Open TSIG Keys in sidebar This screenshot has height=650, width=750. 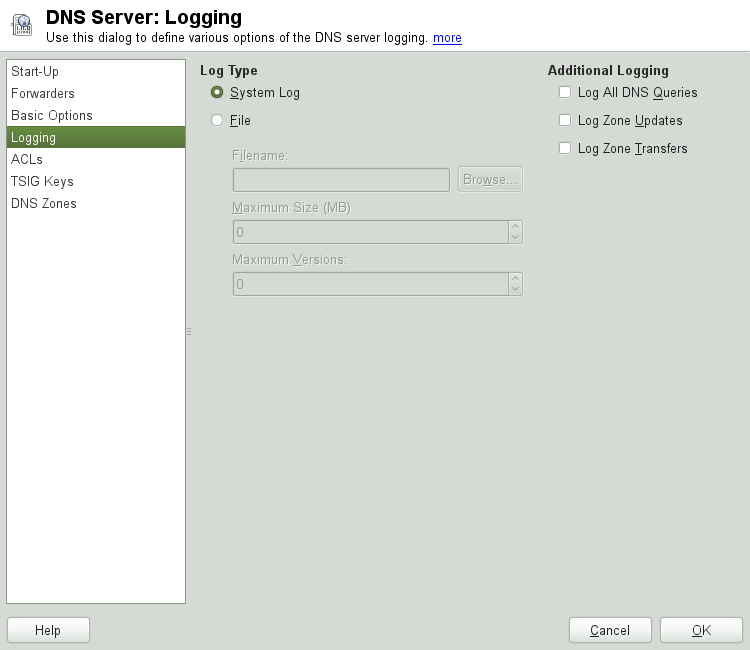click(96, 181)
